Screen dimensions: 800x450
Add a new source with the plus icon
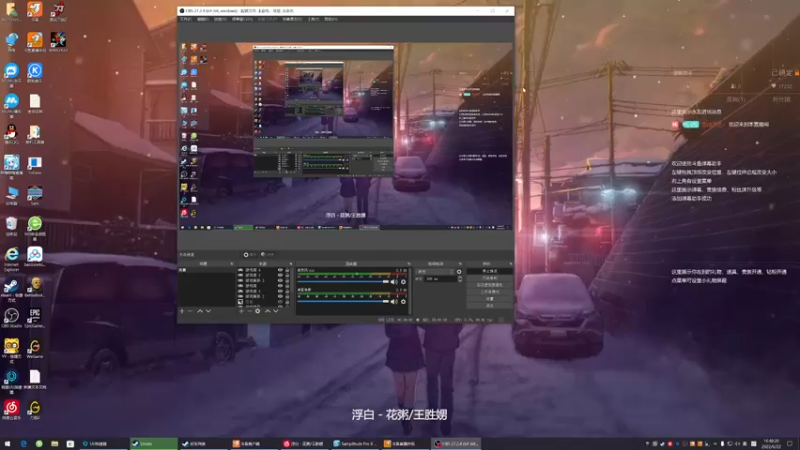241,311
